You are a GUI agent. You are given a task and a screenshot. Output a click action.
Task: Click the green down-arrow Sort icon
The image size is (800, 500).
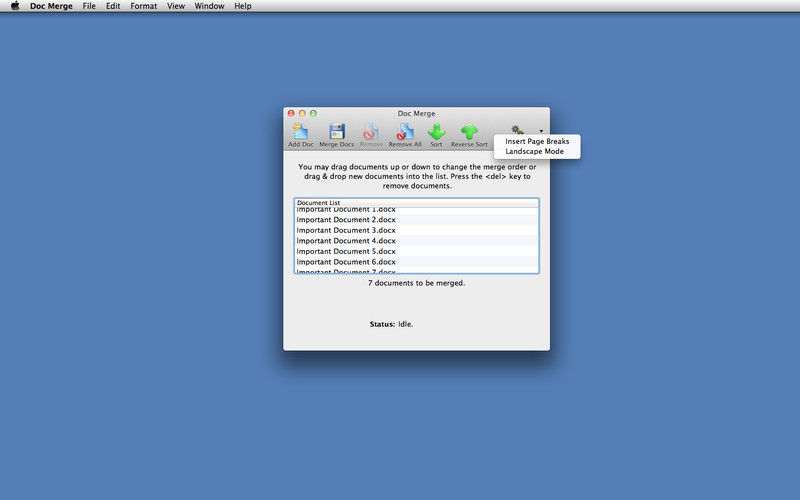pos(436,132)
